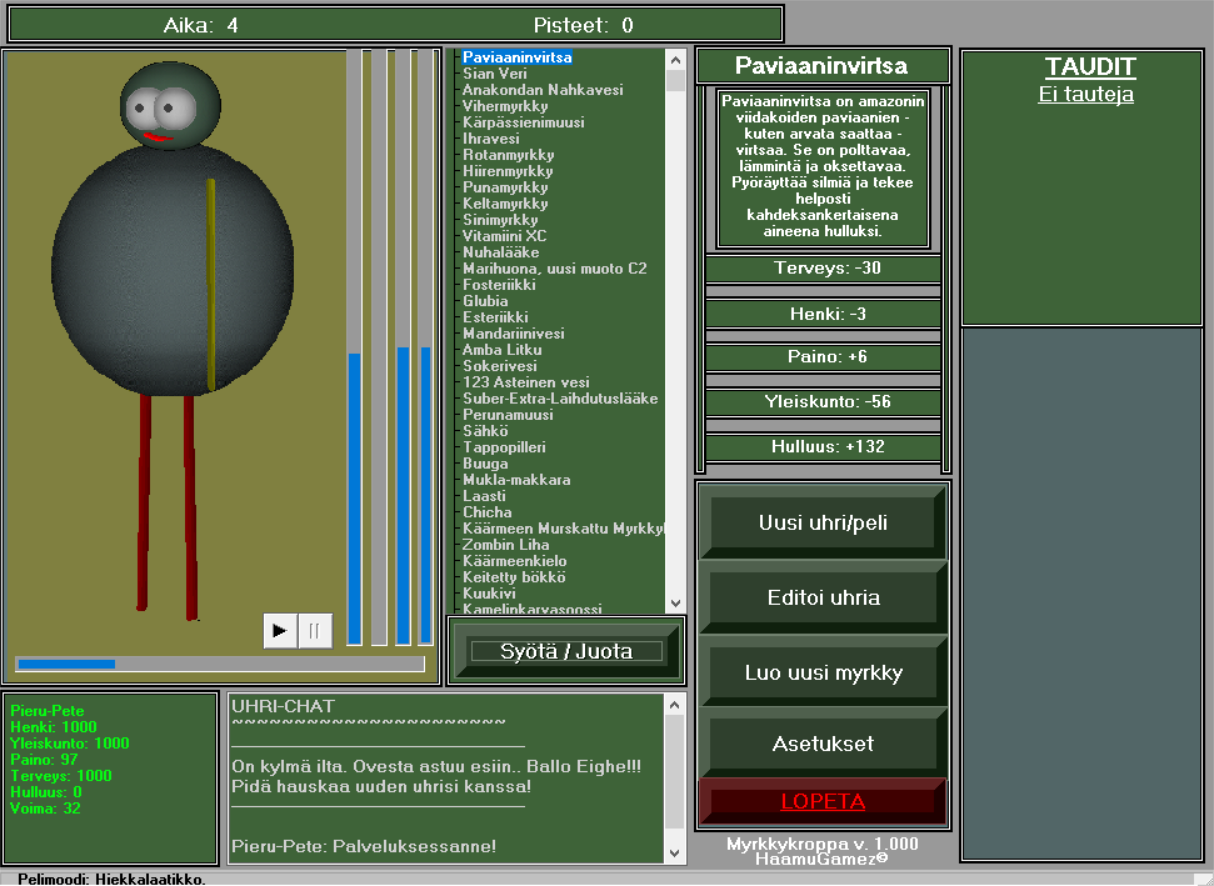Click poison list scroll up arrow
This screenshot has width=1214, height=886.
click(676, 59)
